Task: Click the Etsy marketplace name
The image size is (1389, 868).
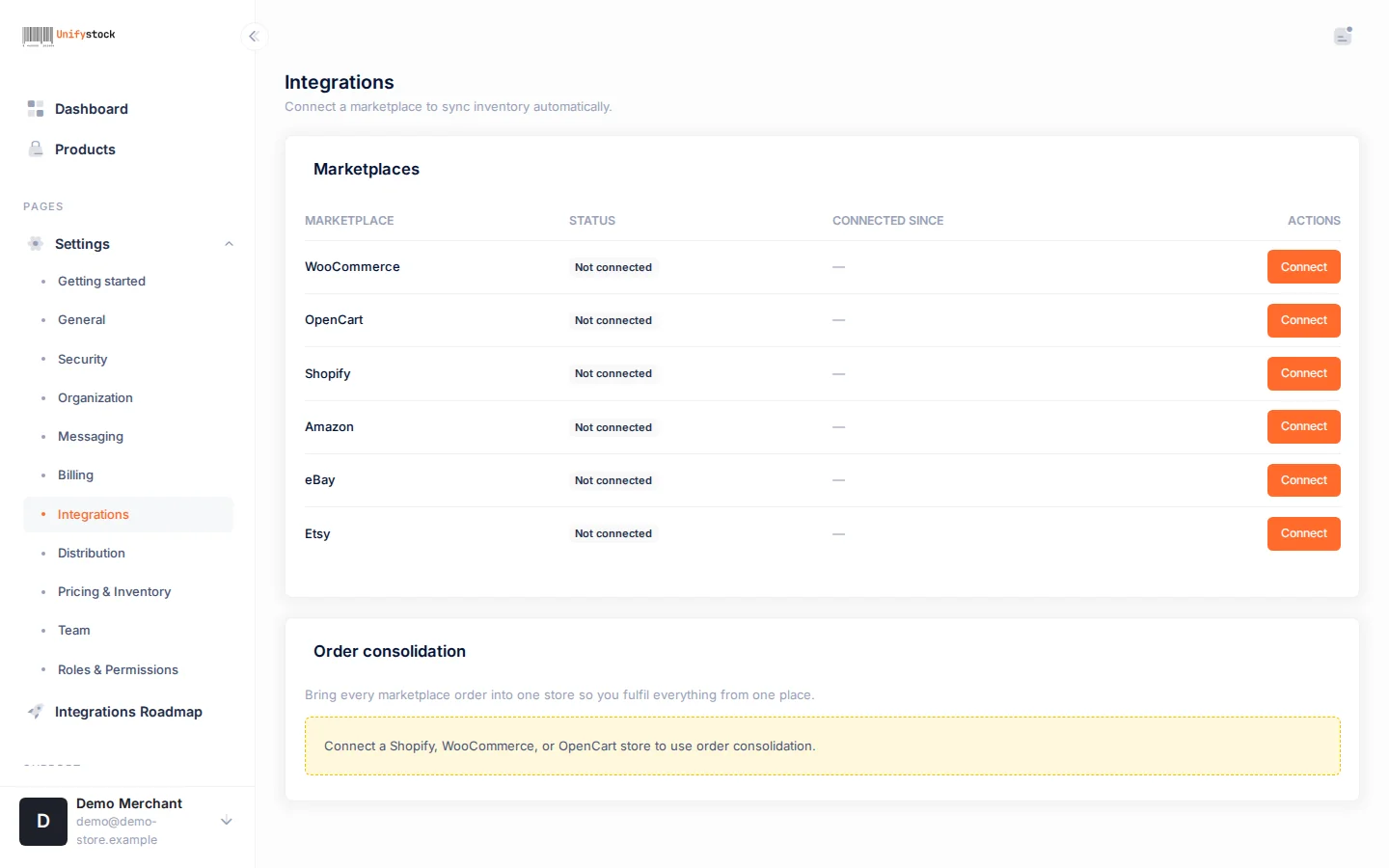Action: (317, 534)
